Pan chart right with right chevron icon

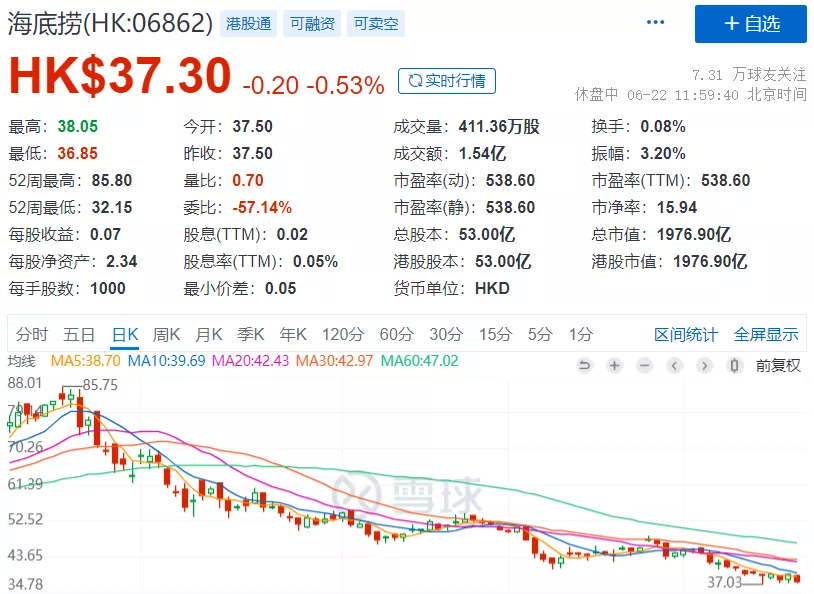704,366
